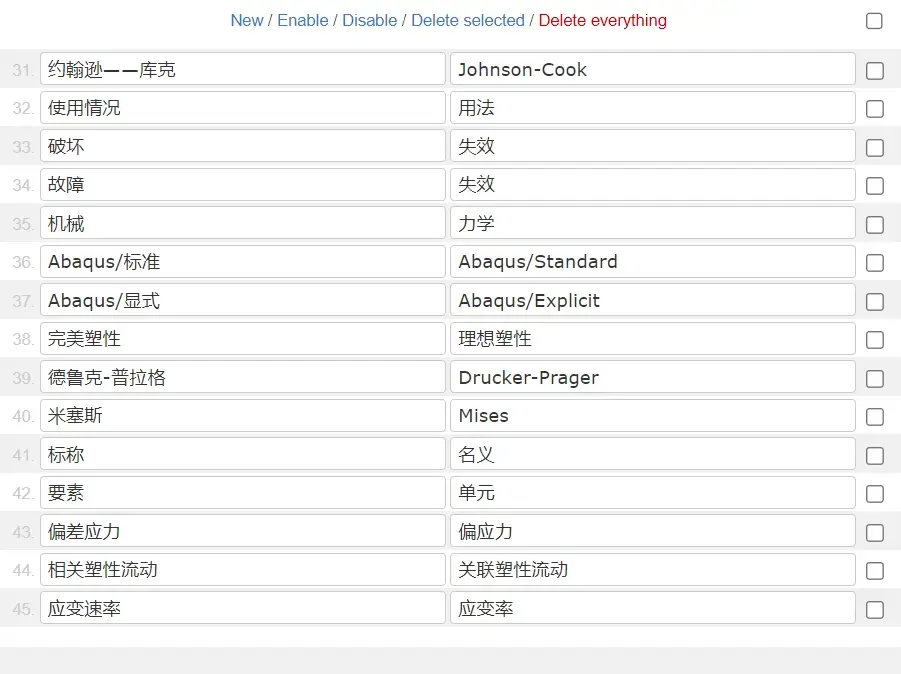Tick the checkbox for row 36 Abaqus/Standard

tap(875, 263)
